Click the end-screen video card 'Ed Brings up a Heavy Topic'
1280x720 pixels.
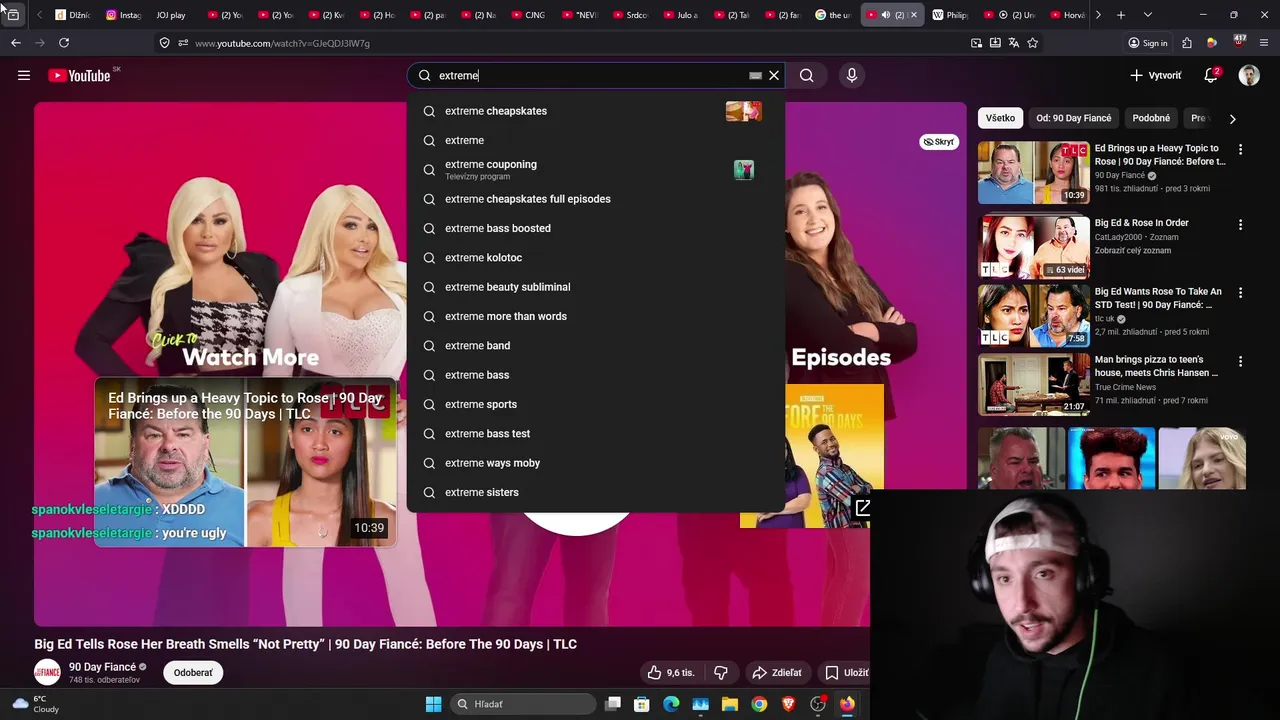(x=246, y=462)
